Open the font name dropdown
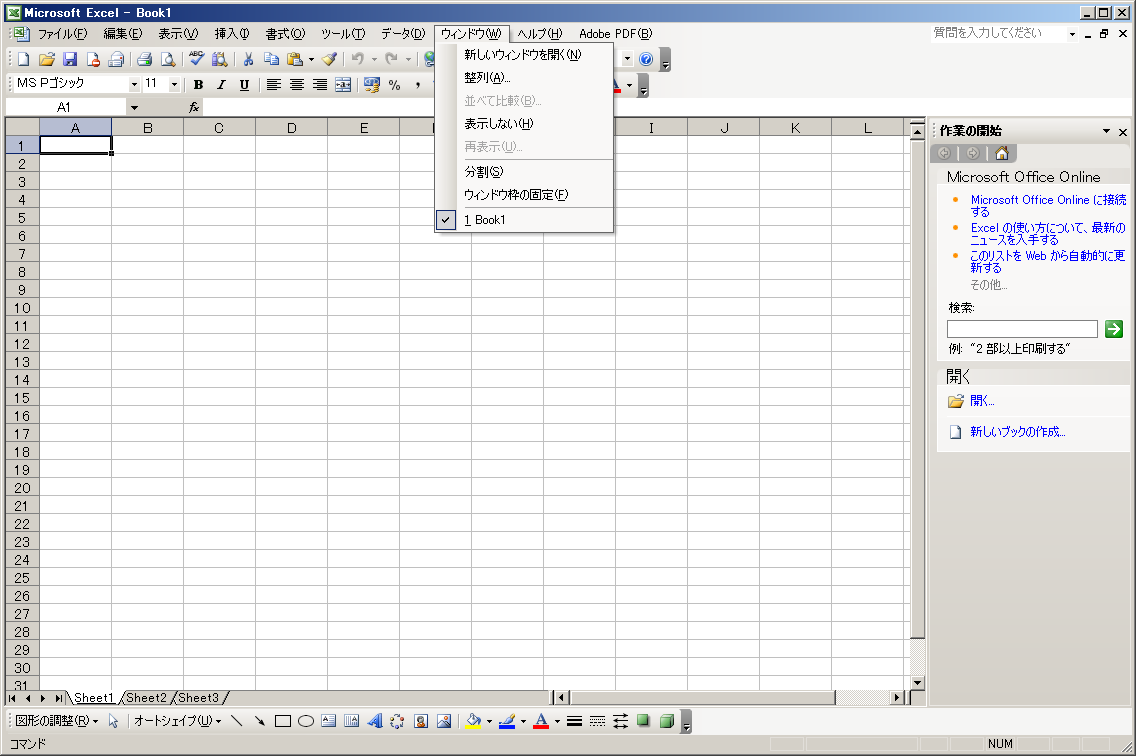Viewport: 1136px width, 756px height. pyautogui.click(x=134, y=85)
